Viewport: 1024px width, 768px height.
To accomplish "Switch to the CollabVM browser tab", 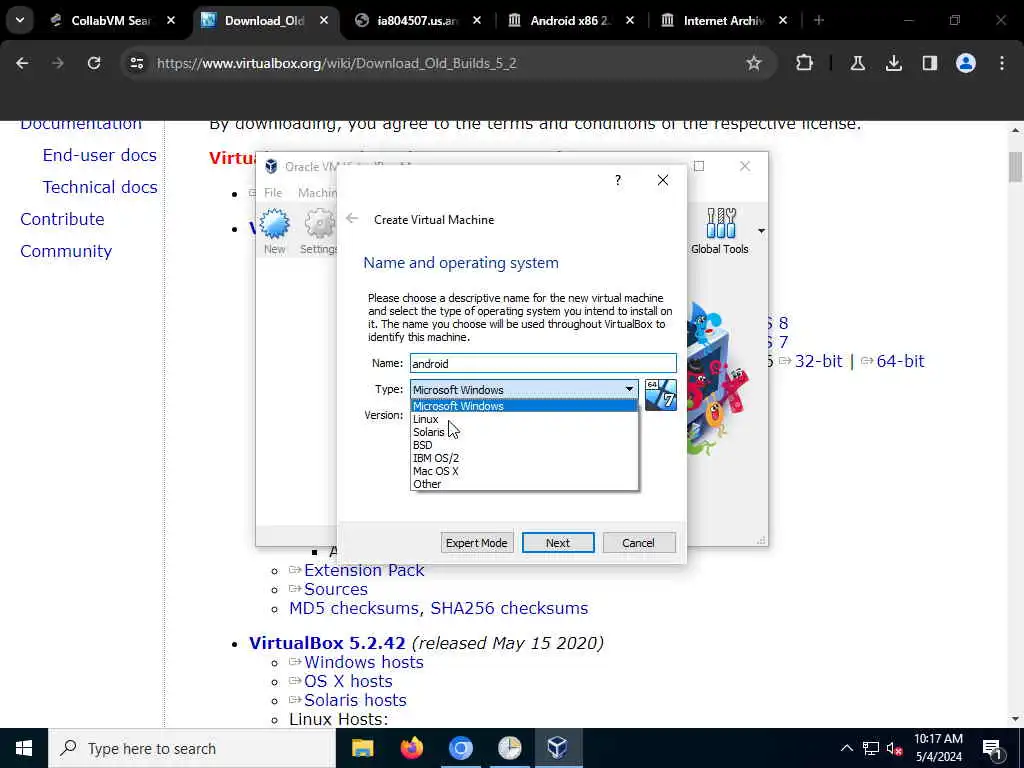I will pyautogui.click(x=112, y=21).
